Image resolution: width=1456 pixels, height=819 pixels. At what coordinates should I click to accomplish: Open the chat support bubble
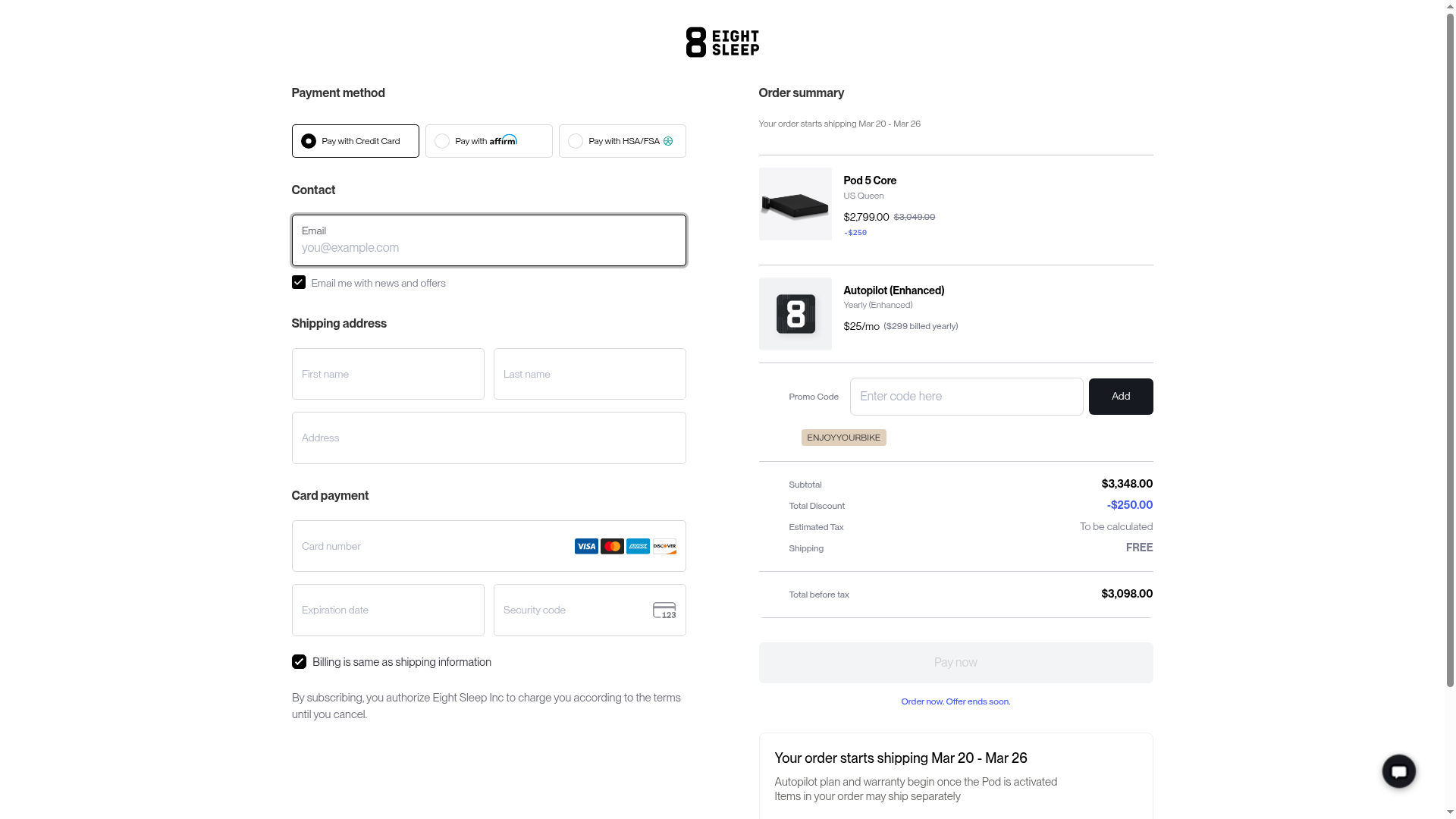point(1398,771)
